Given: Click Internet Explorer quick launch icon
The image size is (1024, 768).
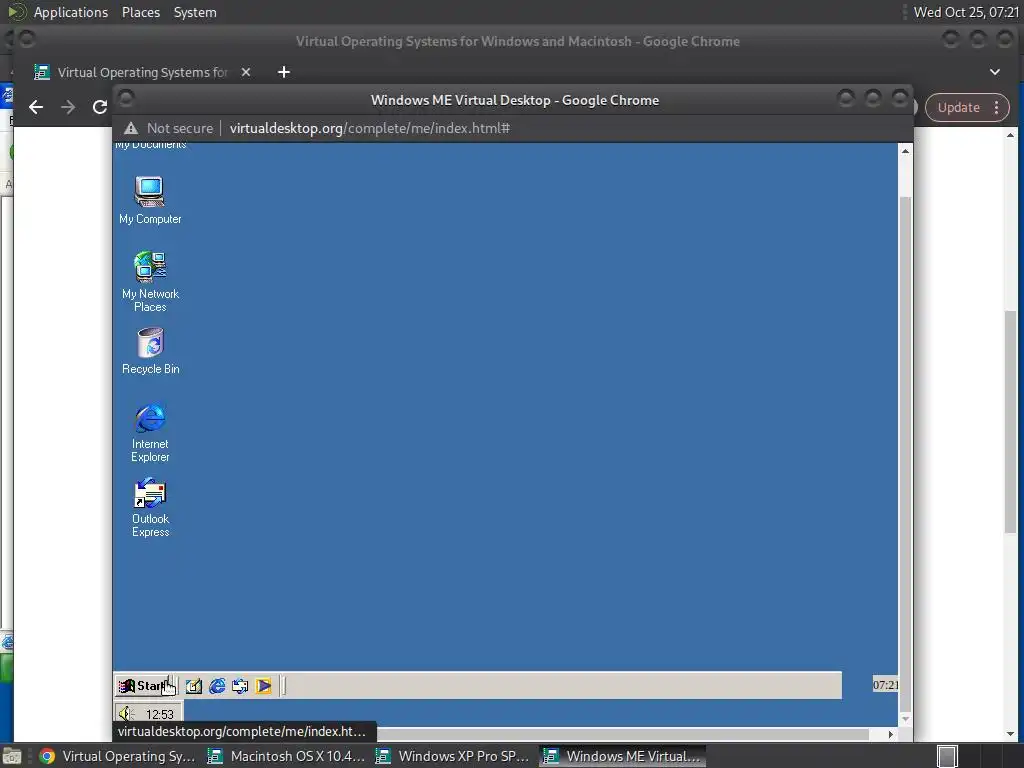Looking at the screenshot, I should pyautogui.click(x=217, y=686).
